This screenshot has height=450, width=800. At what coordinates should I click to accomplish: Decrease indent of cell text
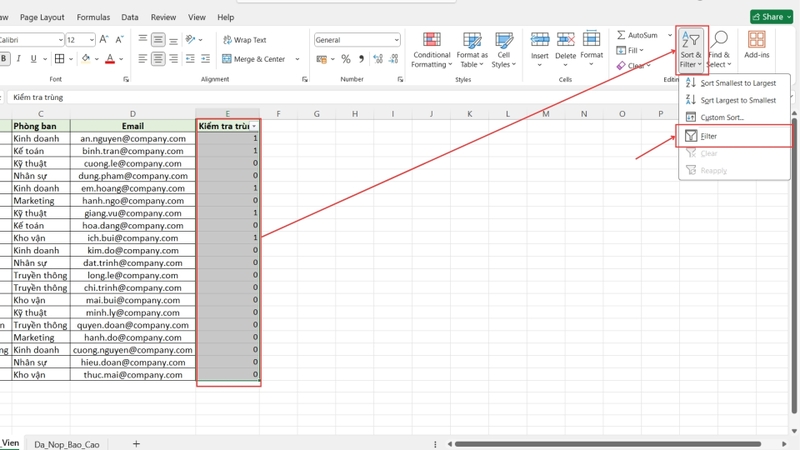tap(190, 59)
